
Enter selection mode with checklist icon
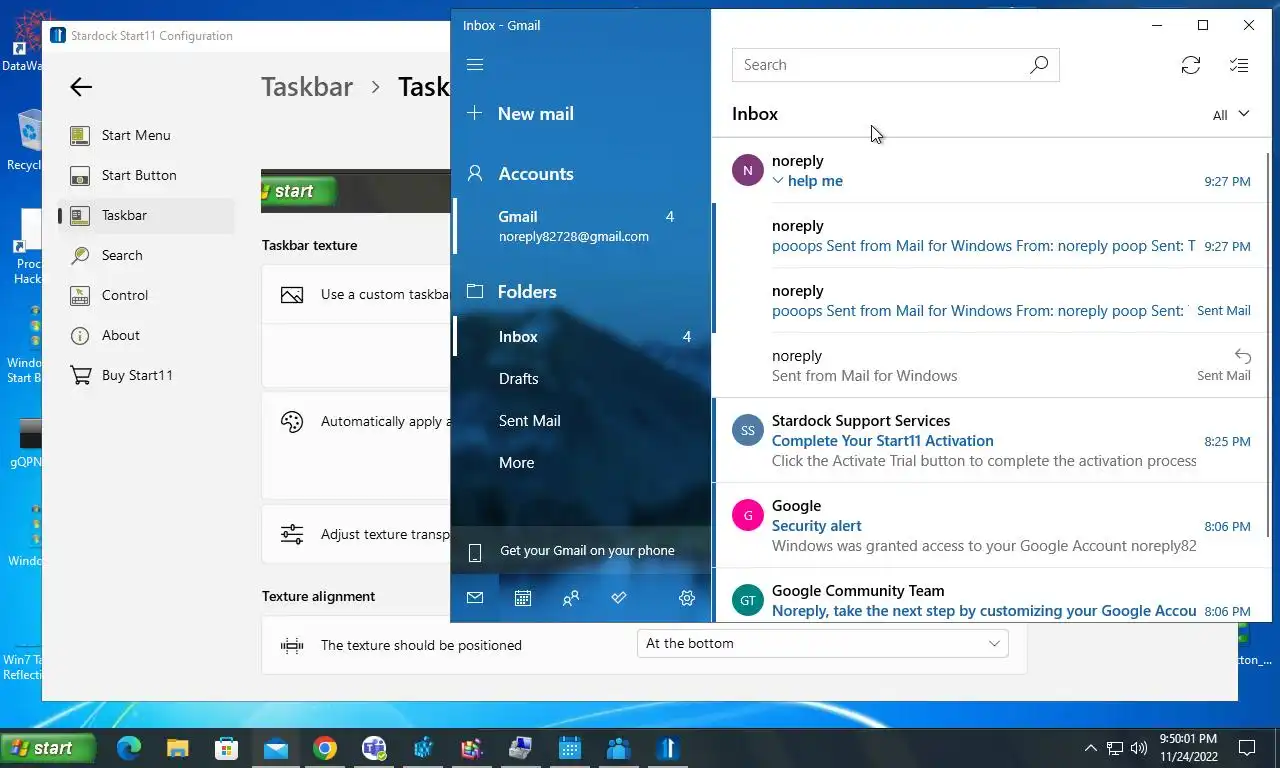1239,65
